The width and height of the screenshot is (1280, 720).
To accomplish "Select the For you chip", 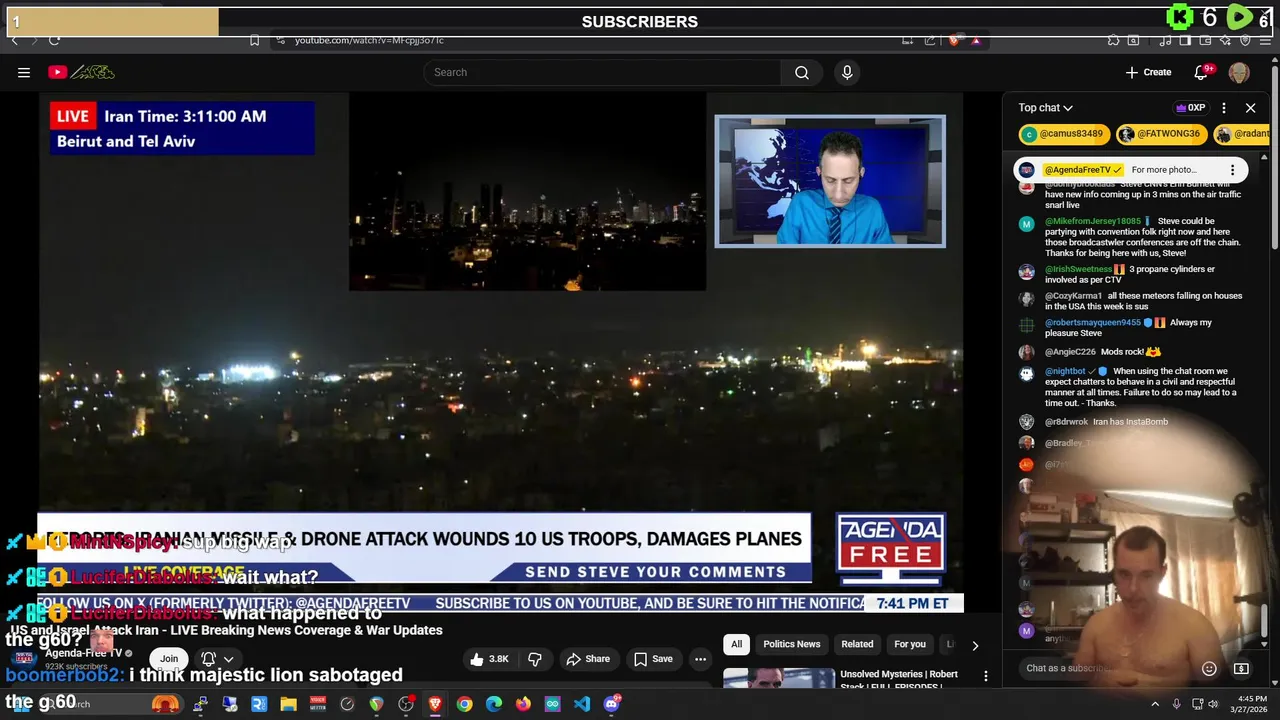I will pyautogui.click(x=910, y=644).
